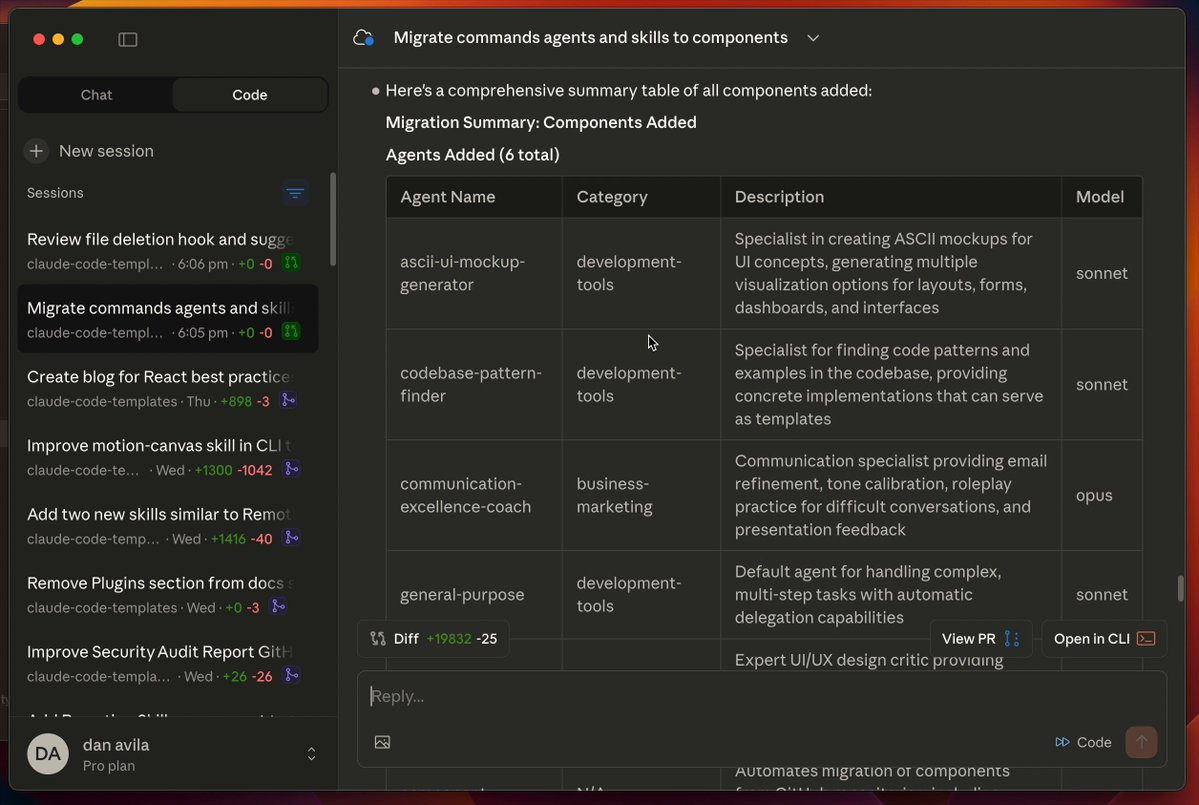1199x805 pixels.
Task: Attach an image using the picture icon
Action: pyautogui.click(x=382, y=742)
